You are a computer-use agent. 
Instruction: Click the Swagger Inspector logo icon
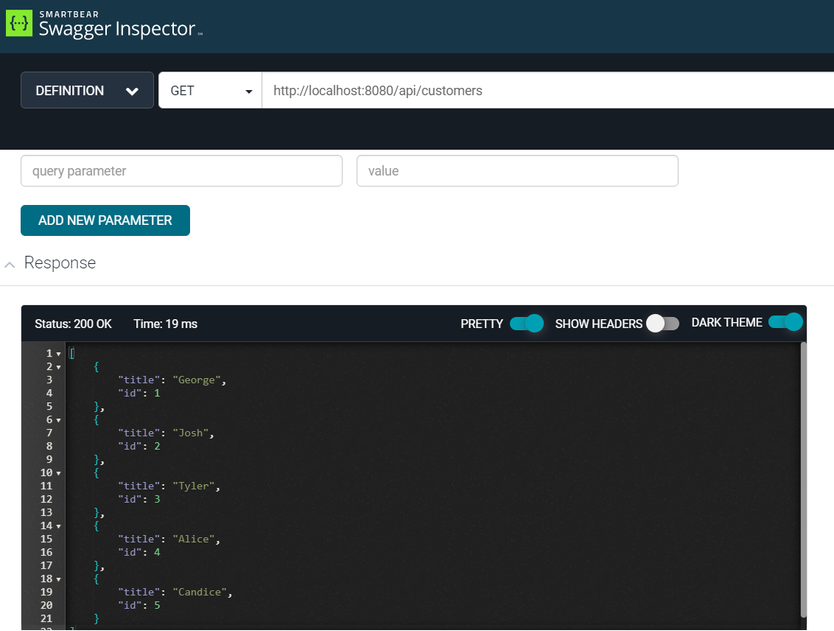click(x=19, y=25)
